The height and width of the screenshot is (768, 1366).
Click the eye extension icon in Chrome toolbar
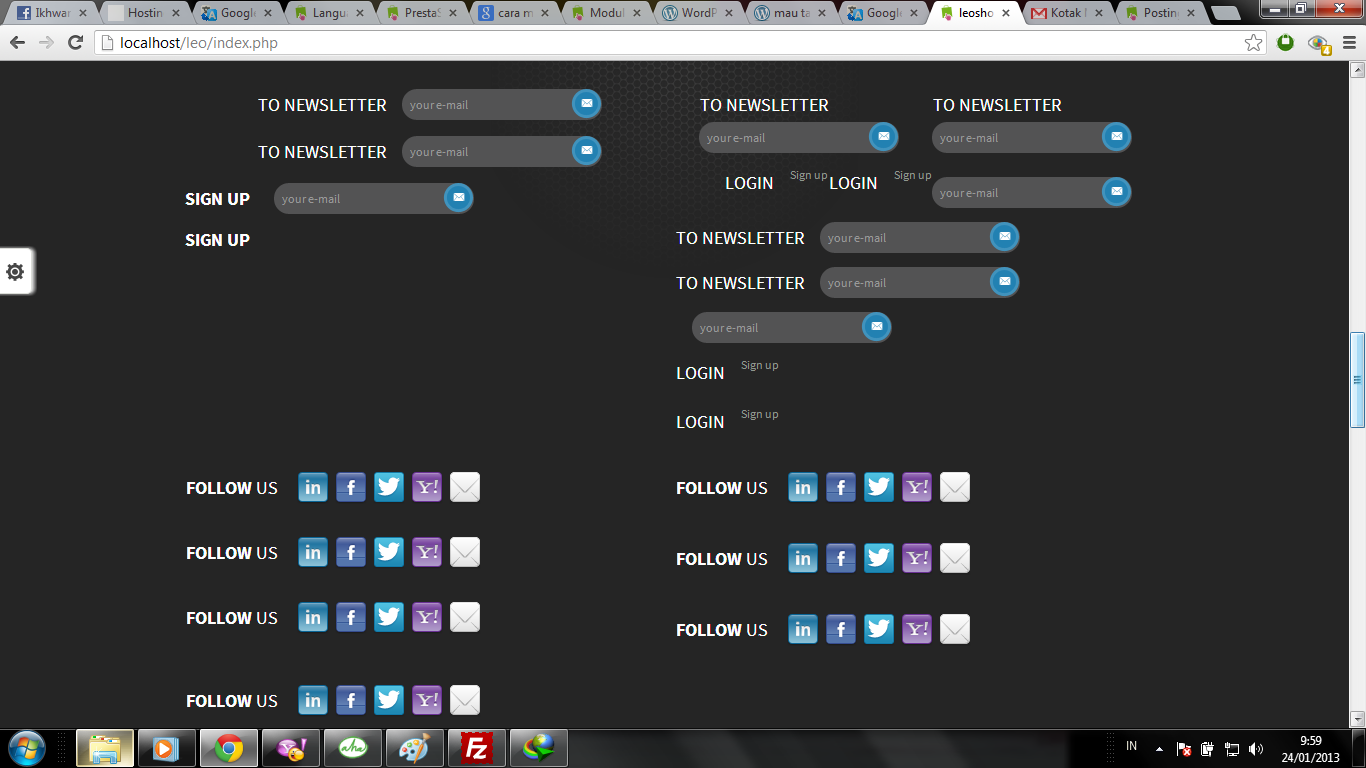[x=1319, y=44]
